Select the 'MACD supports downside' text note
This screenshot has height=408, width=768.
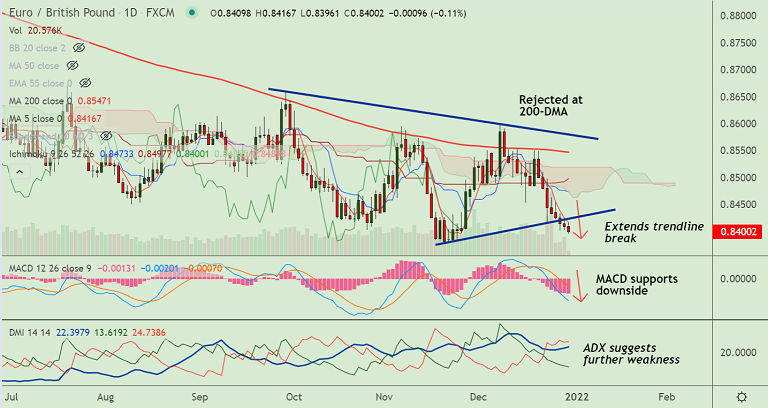point(637,285)
